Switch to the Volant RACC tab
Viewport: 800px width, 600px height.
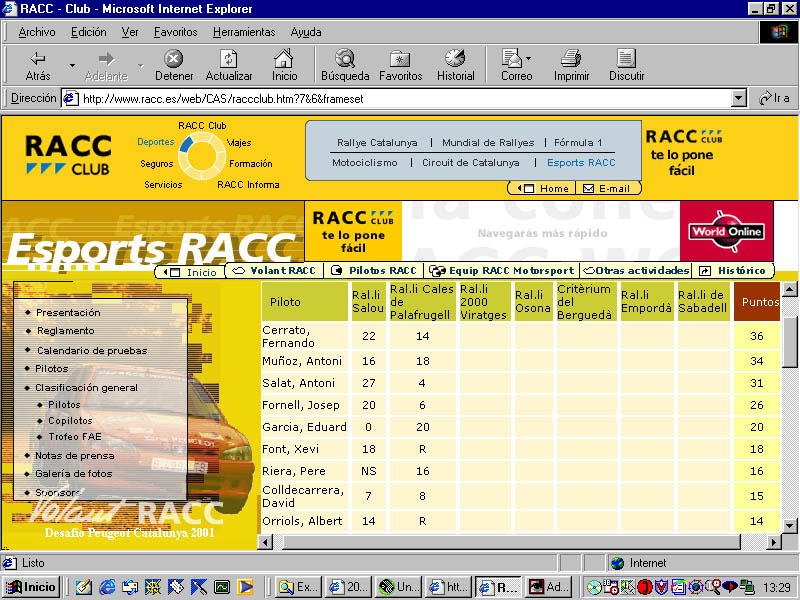pyautogui.click(x=273, y=271)
